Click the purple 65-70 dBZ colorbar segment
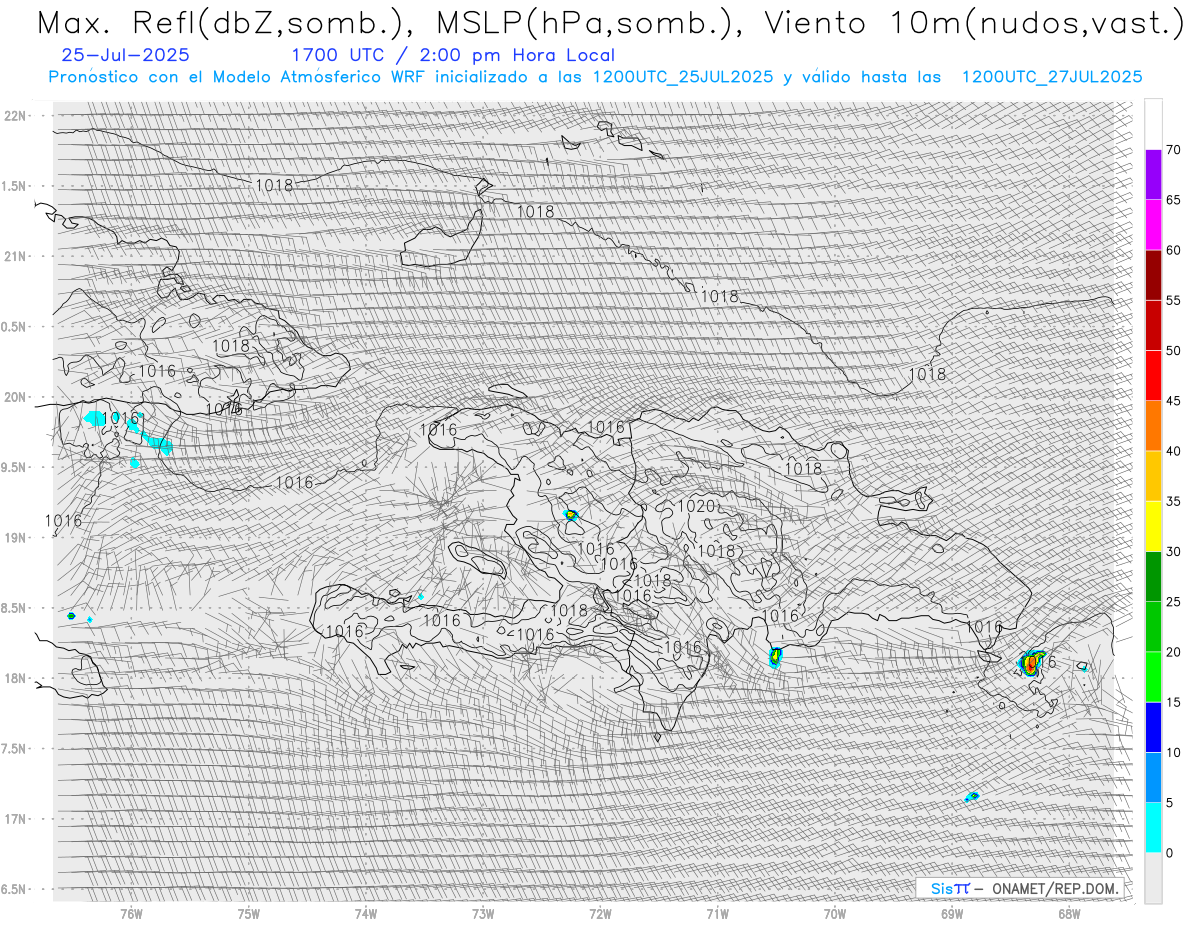 click(1153, 175)
